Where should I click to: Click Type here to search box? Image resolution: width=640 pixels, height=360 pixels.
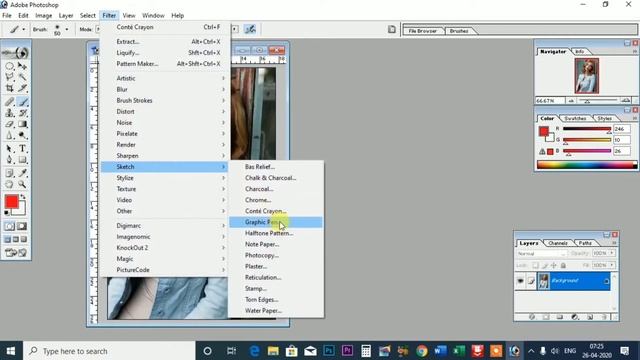click(109, 351)
